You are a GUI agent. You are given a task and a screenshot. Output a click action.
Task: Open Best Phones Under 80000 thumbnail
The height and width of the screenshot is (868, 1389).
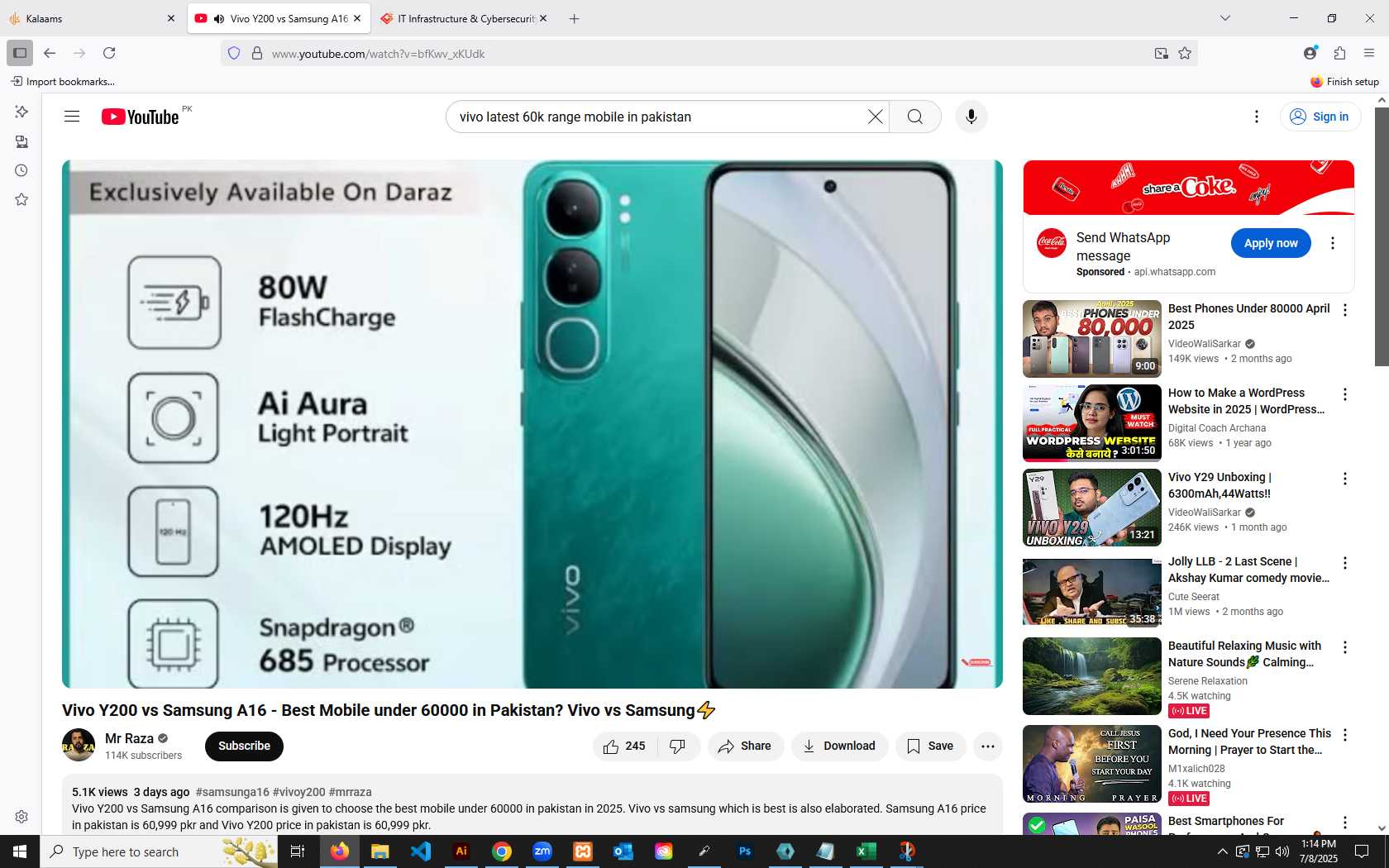point(1092,339)
